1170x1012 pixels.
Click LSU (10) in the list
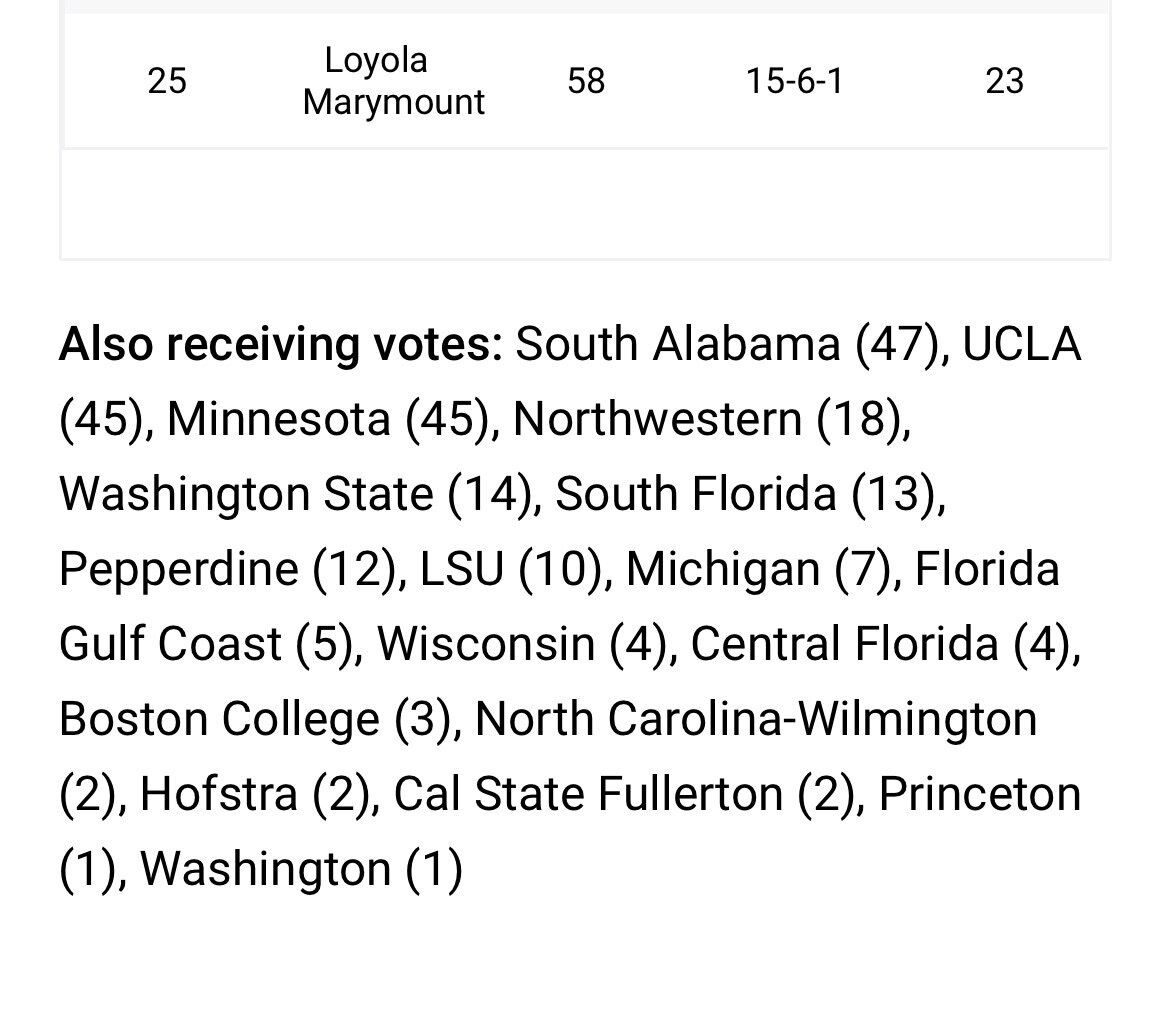click(510, 569)
